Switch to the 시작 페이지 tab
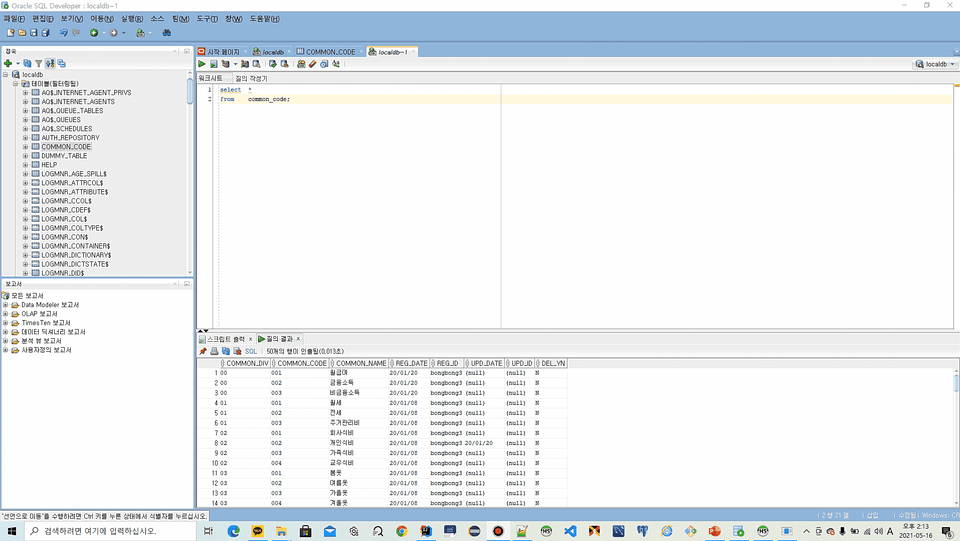 point(223,52)
